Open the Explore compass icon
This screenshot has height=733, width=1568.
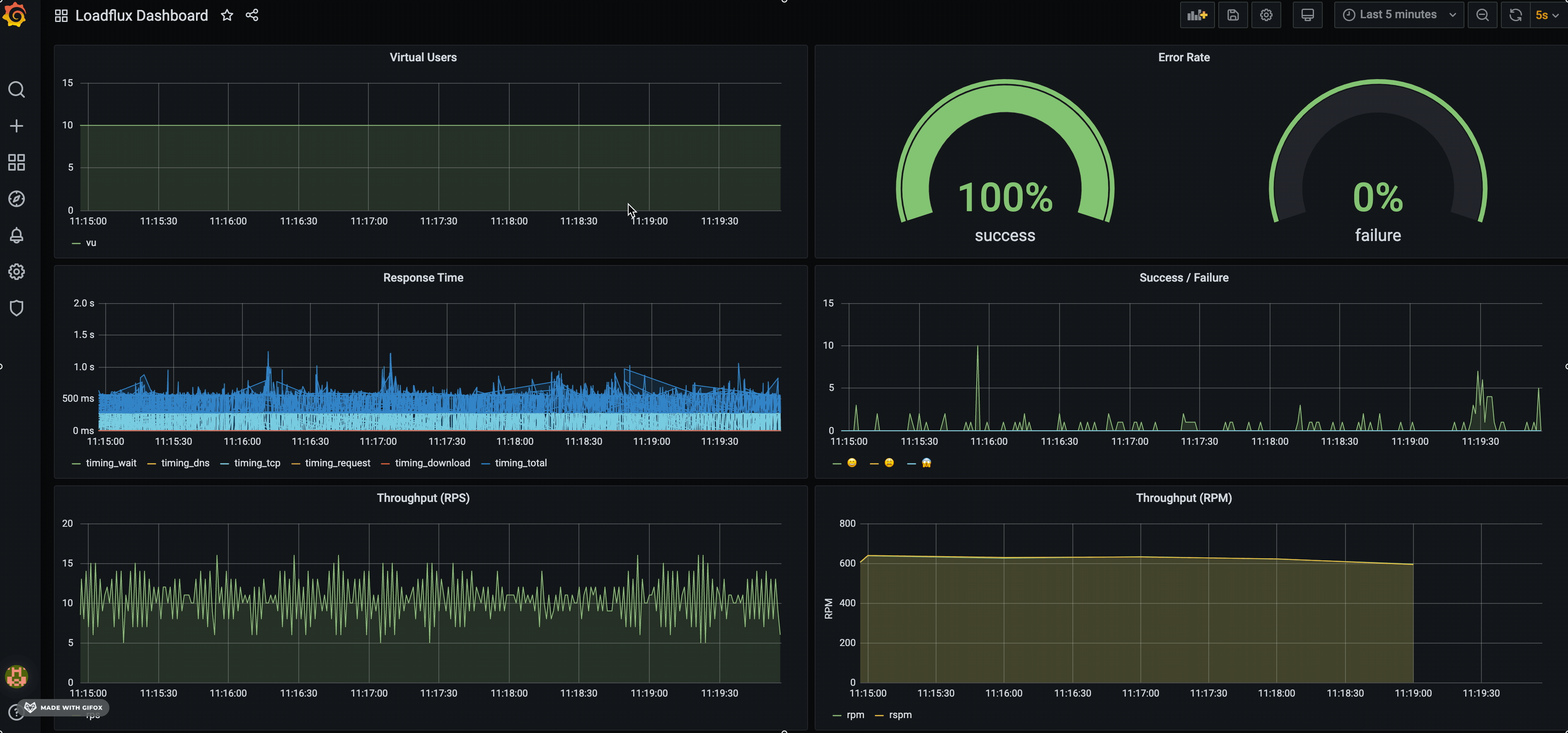[x=17, y=199]
